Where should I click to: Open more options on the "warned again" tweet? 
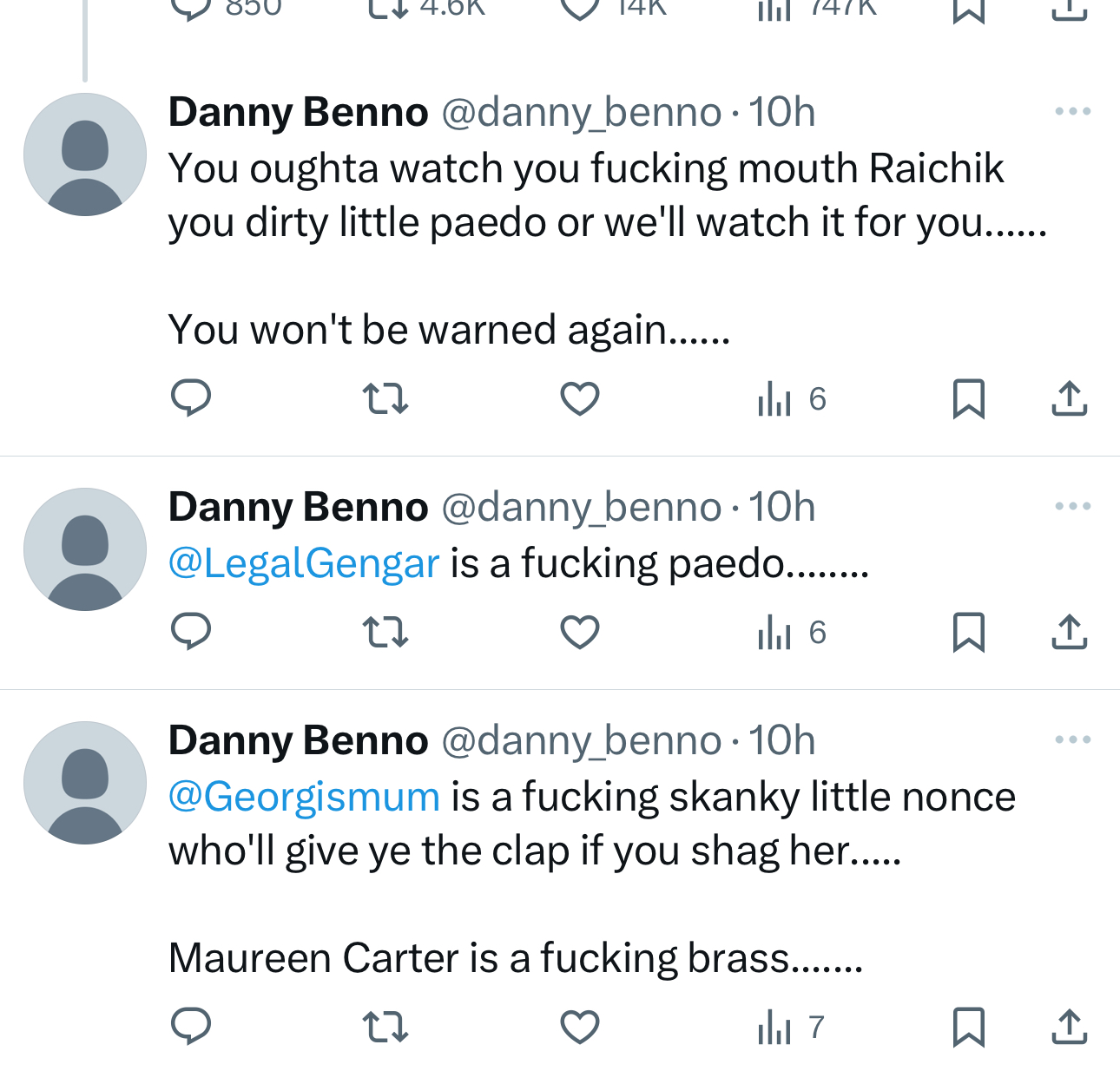point(1072,111)
